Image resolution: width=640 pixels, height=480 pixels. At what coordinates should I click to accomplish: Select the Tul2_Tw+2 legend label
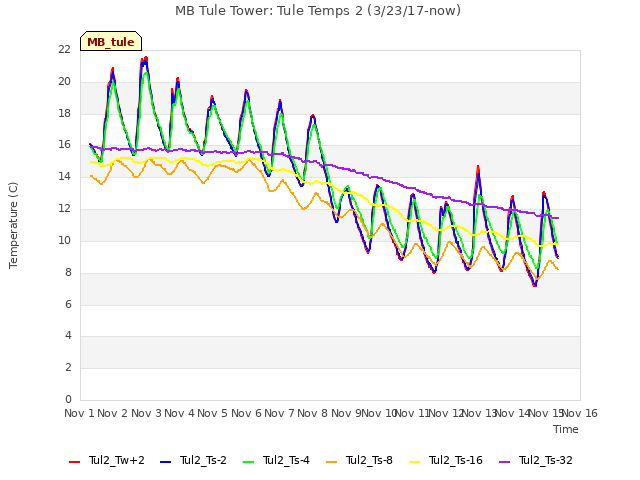pos(117,460)
